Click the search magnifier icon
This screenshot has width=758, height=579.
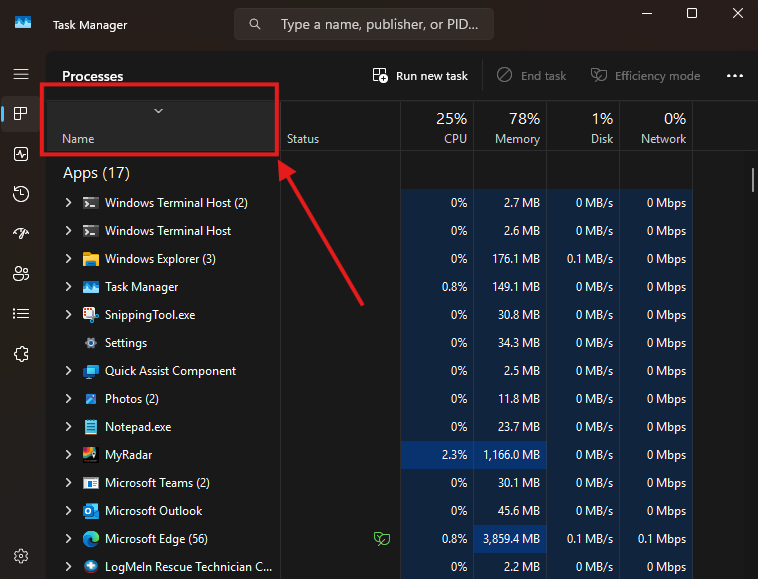[255, 24]
